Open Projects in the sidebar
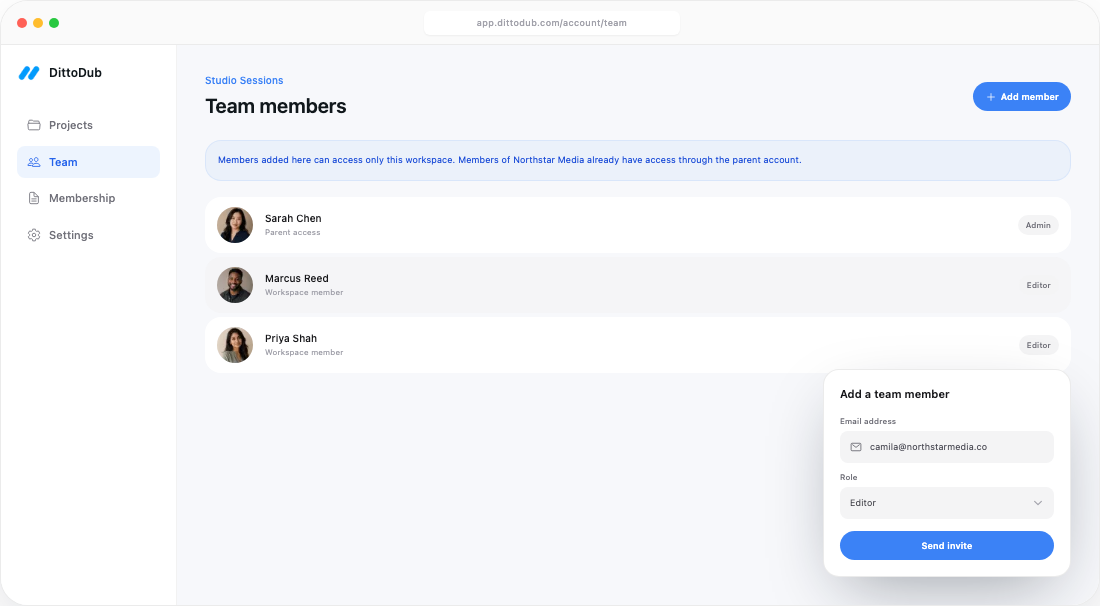 coord(88,125)
